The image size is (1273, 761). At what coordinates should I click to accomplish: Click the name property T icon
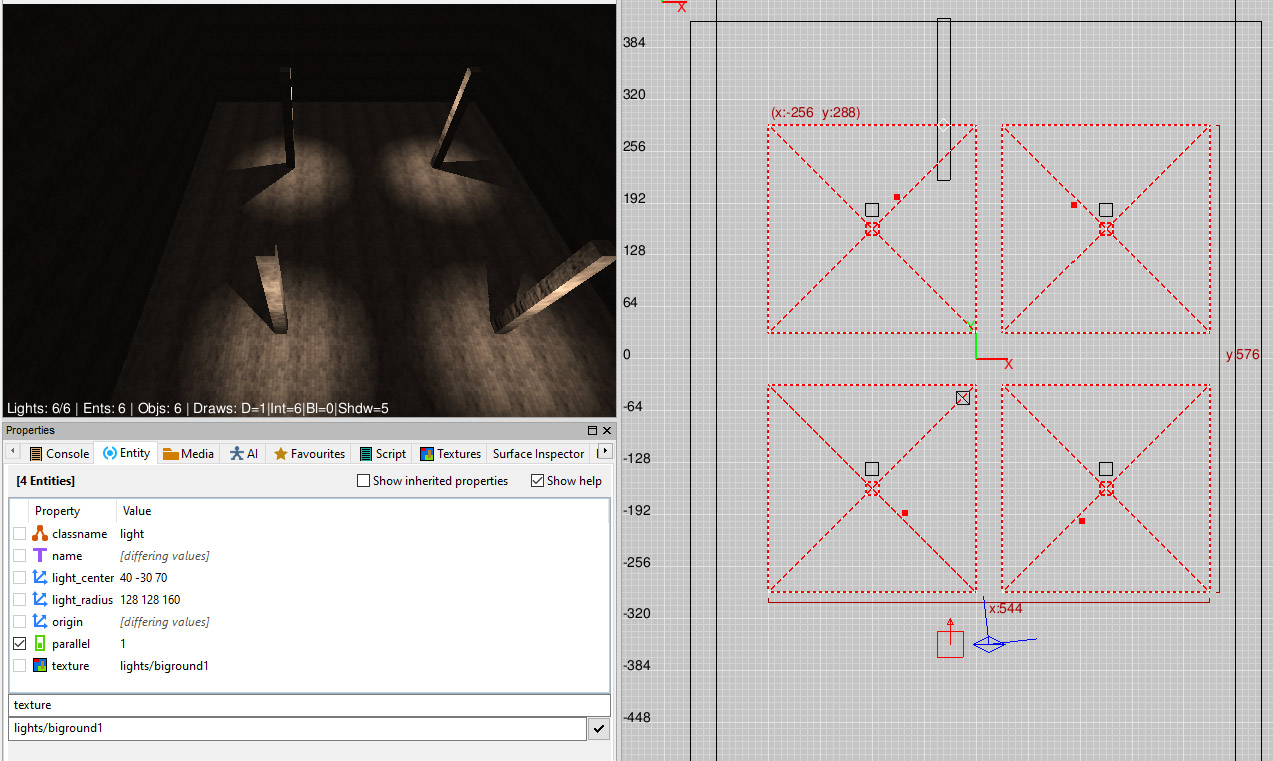40,556
